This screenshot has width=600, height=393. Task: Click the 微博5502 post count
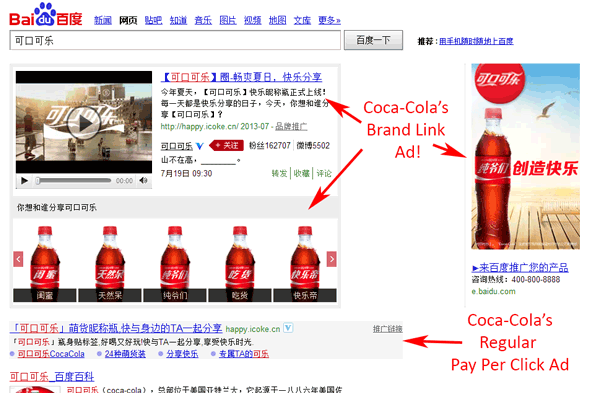click(x=313, y=145)
